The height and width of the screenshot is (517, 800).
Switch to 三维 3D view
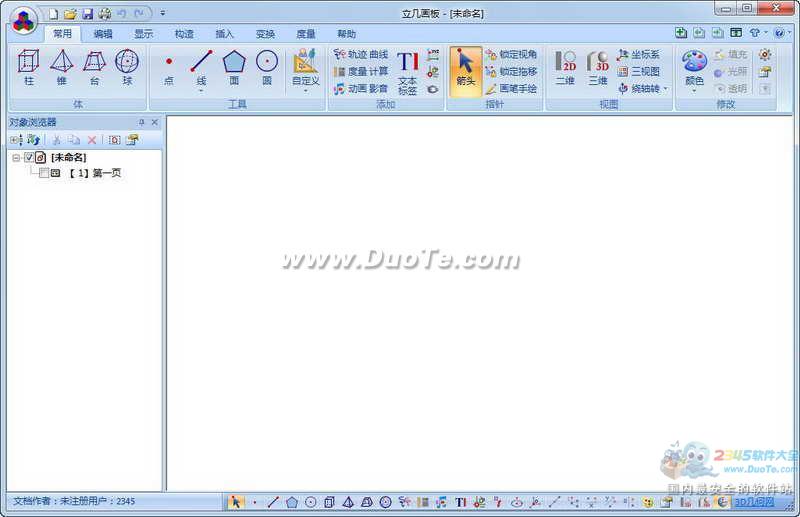point(598,67)
